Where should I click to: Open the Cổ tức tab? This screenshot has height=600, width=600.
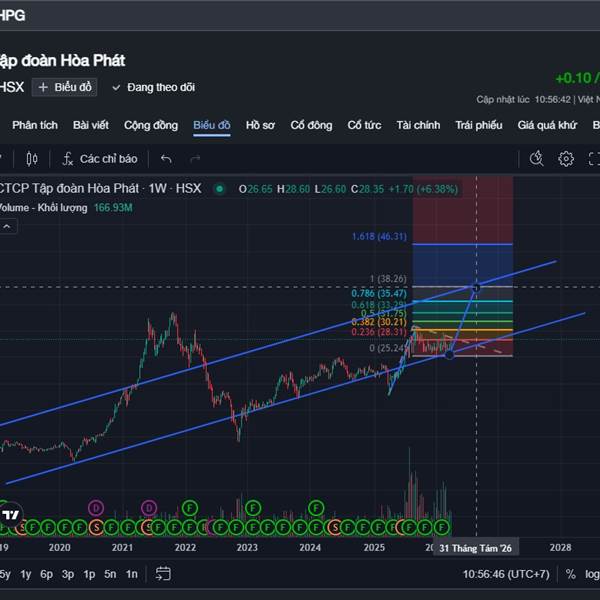[364, 125]
